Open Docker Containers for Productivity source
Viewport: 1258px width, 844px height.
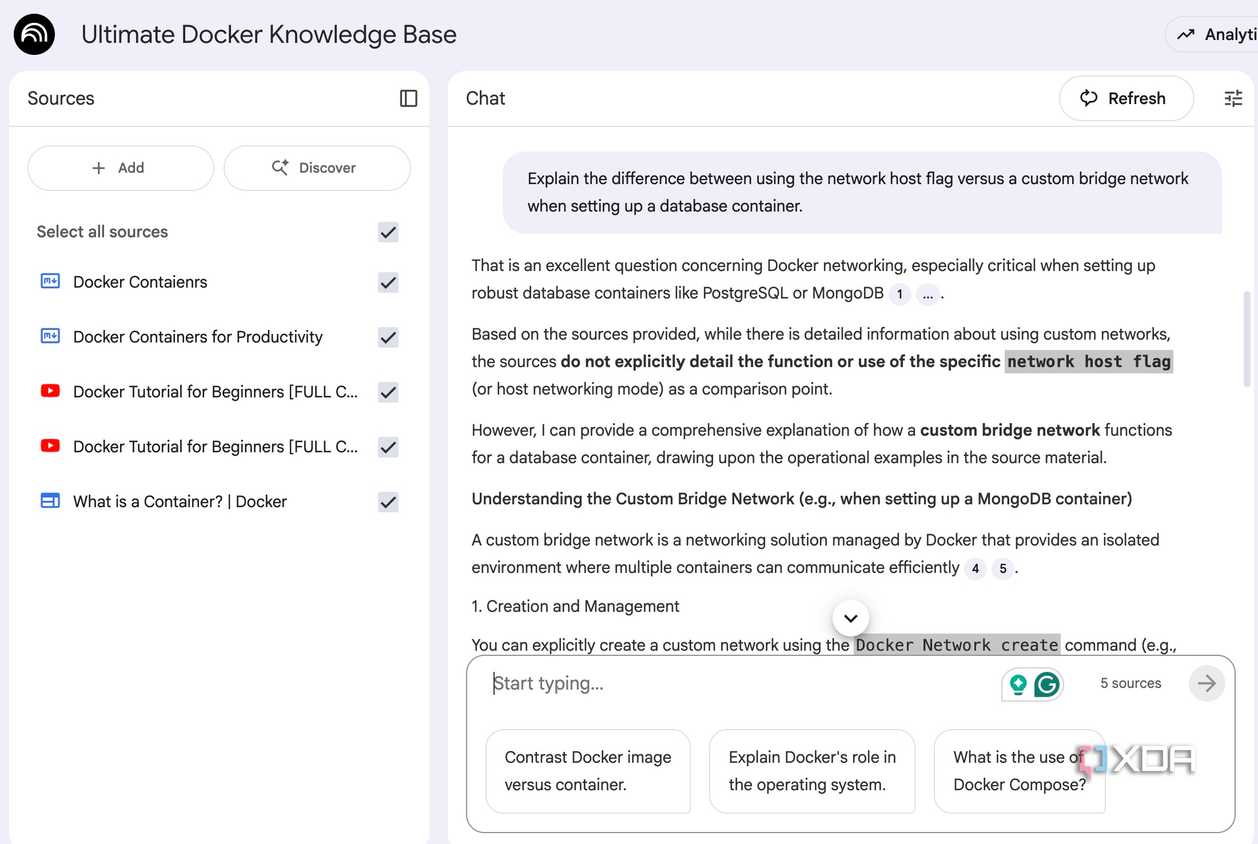(x=198, y=337)
